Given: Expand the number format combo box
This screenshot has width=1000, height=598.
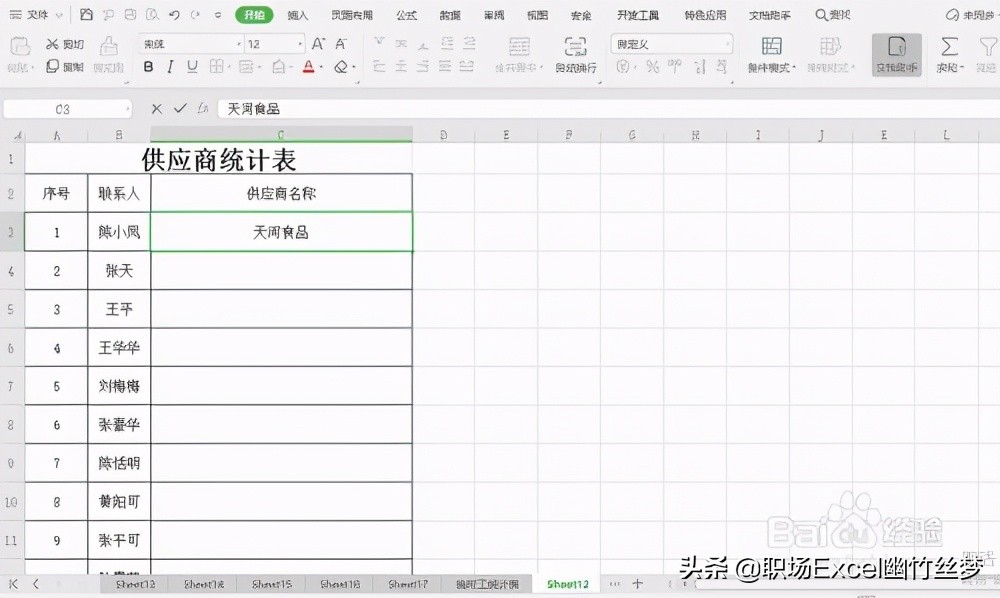Looking at the screenshot, I should [x=730, y=43].
